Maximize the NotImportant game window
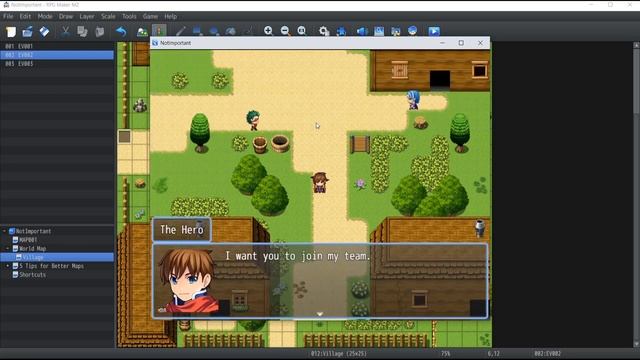 (x=461, y=43)
